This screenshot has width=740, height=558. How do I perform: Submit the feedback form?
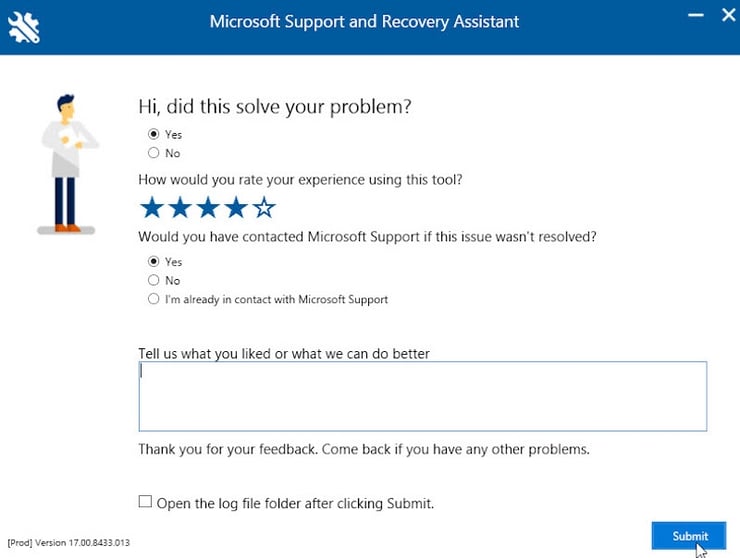(x=689, y=536)
